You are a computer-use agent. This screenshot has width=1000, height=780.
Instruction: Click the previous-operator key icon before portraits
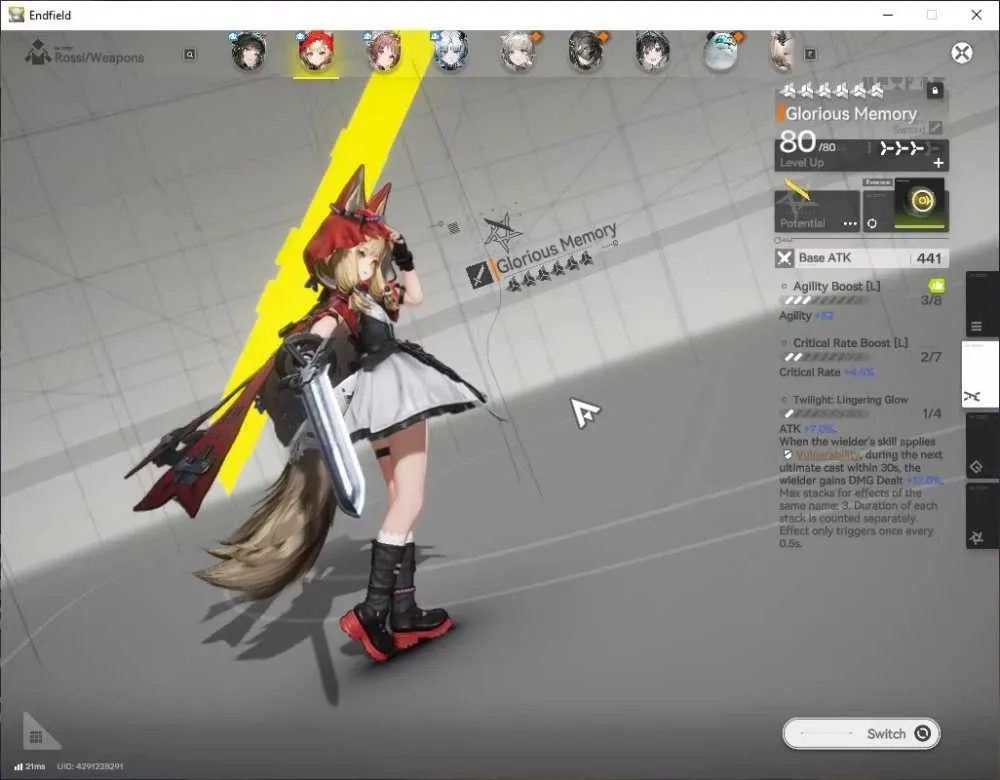point(189,55)
